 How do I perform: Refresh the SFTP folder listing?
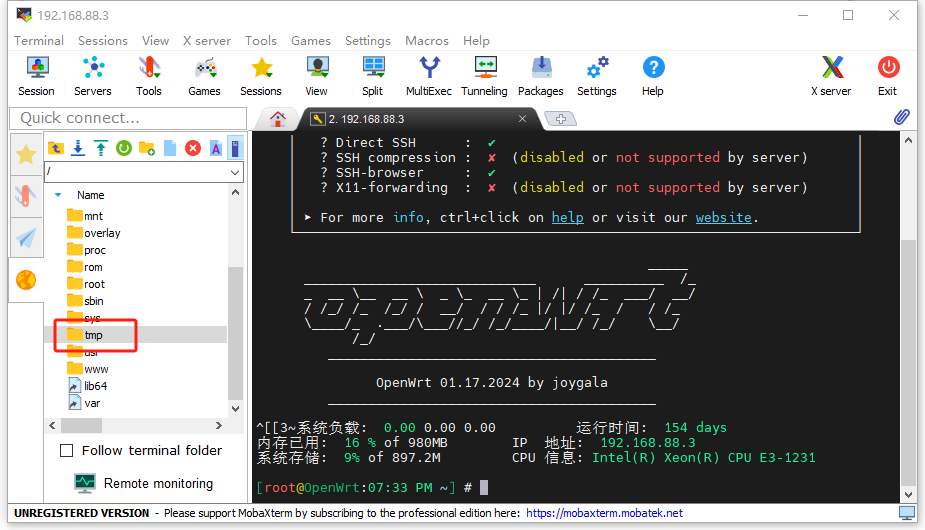point(124,148)
